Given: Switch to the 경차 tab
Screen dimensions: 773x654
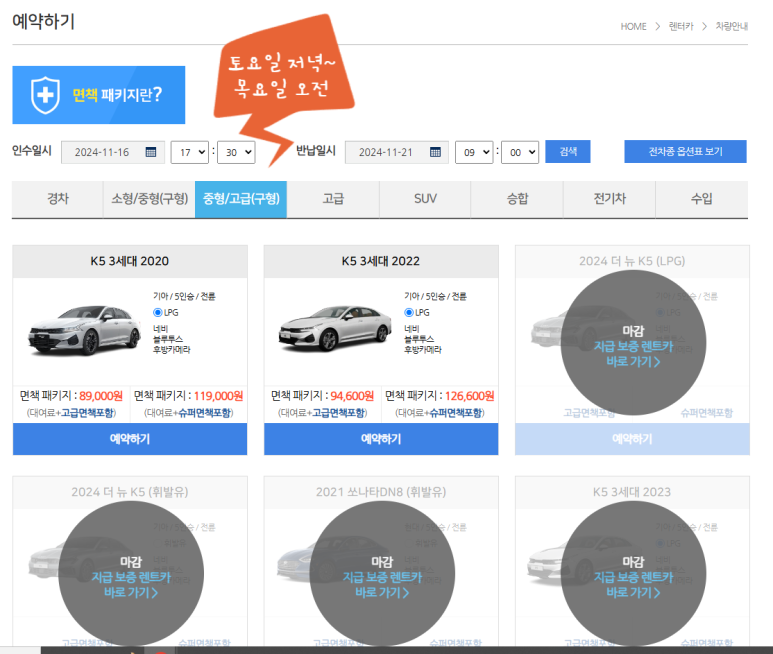Looking at the screenshot, I should click(58, 199).
